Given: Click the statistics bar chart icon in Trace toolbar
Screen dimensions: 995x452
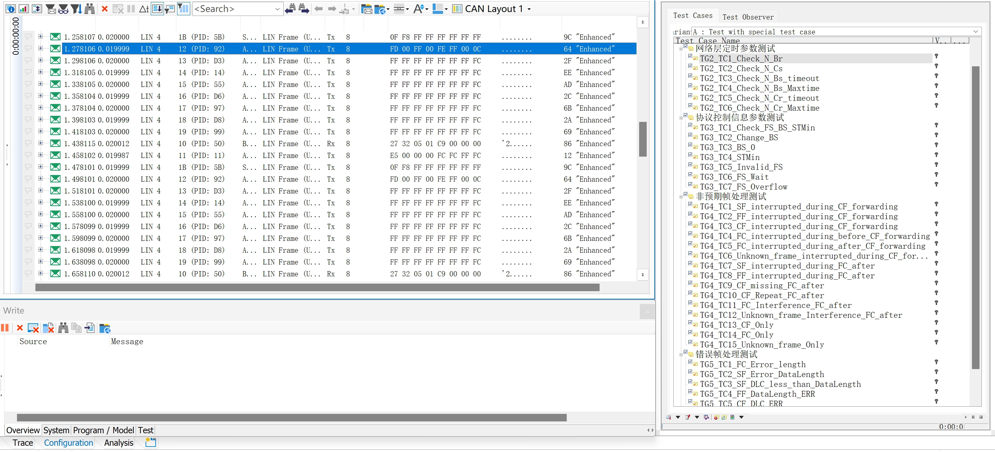Looking at the screenshot, I should point(23,9).
